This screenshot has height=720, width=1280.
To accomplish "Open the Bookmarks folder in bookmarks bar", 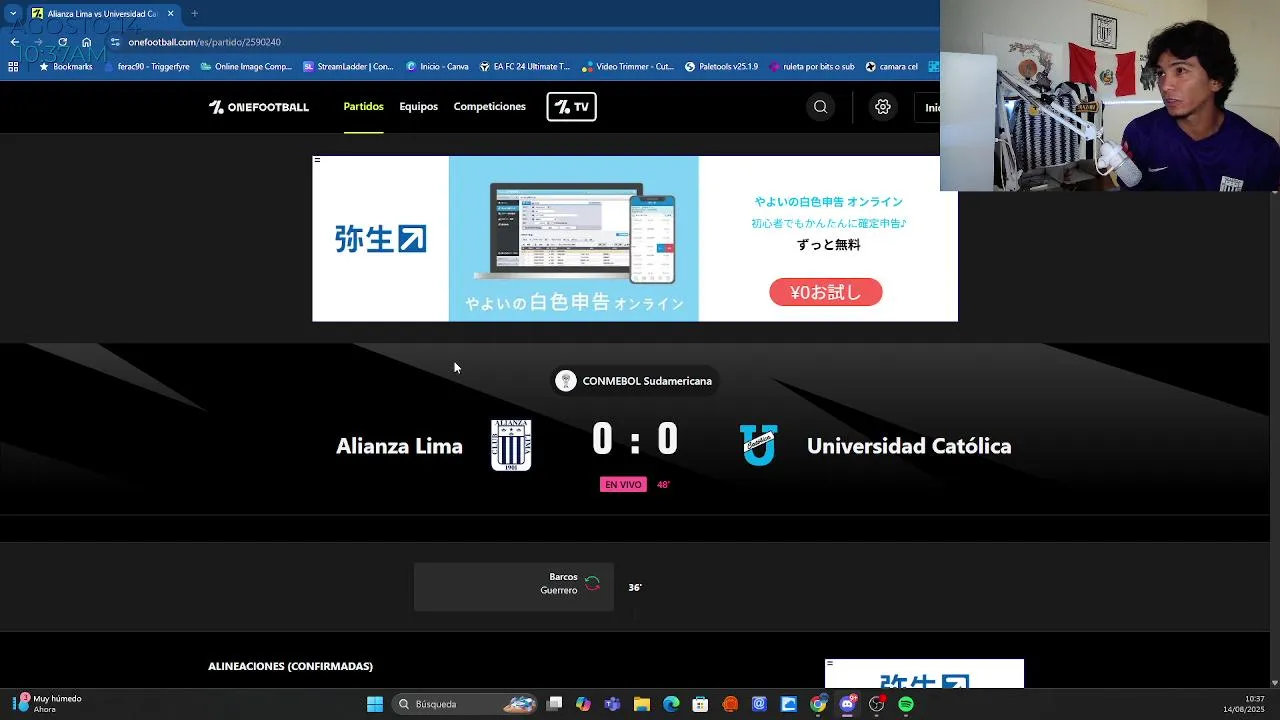I will pos(66,67).
